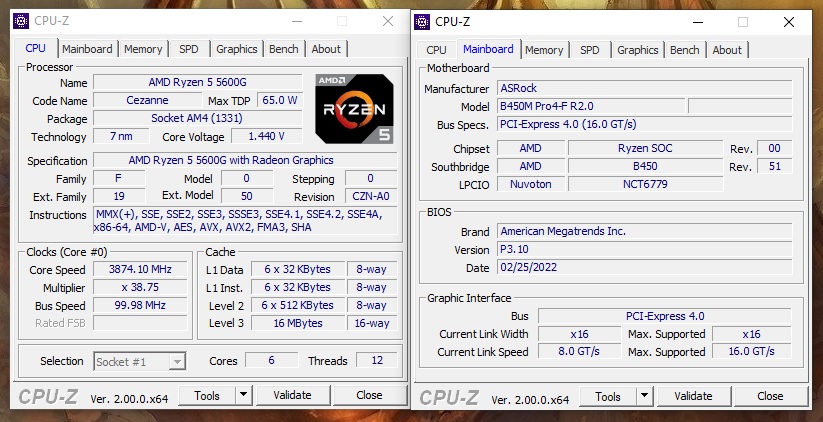Click motherboard Model B450M Pro4-F R2.0
This screenshot has width=823, height=422.
click(590, 106)
